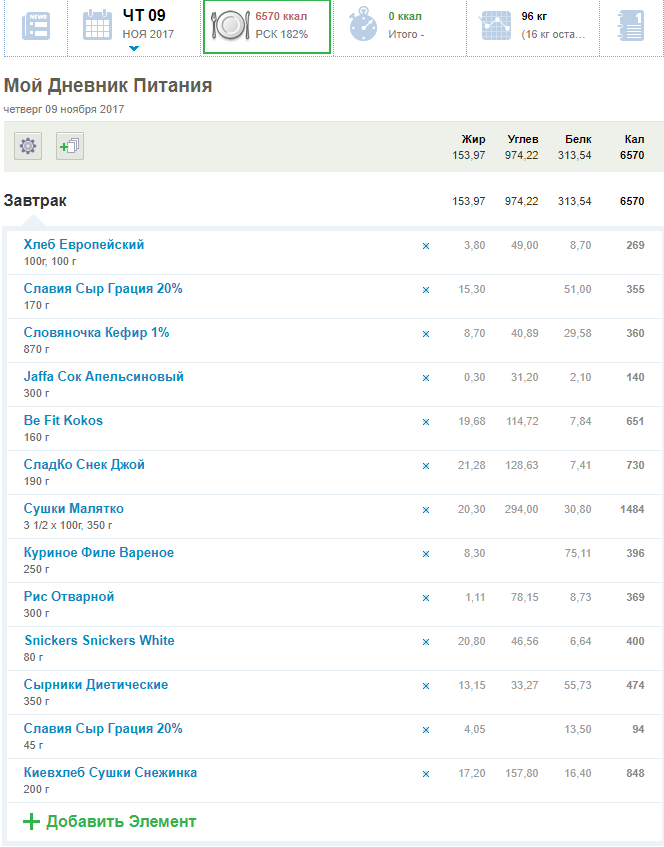Image resolution: width=664 pixels, height=847 pixels.
Task: Remove Хлеб Европейский with its X
Action: (426, 245)
